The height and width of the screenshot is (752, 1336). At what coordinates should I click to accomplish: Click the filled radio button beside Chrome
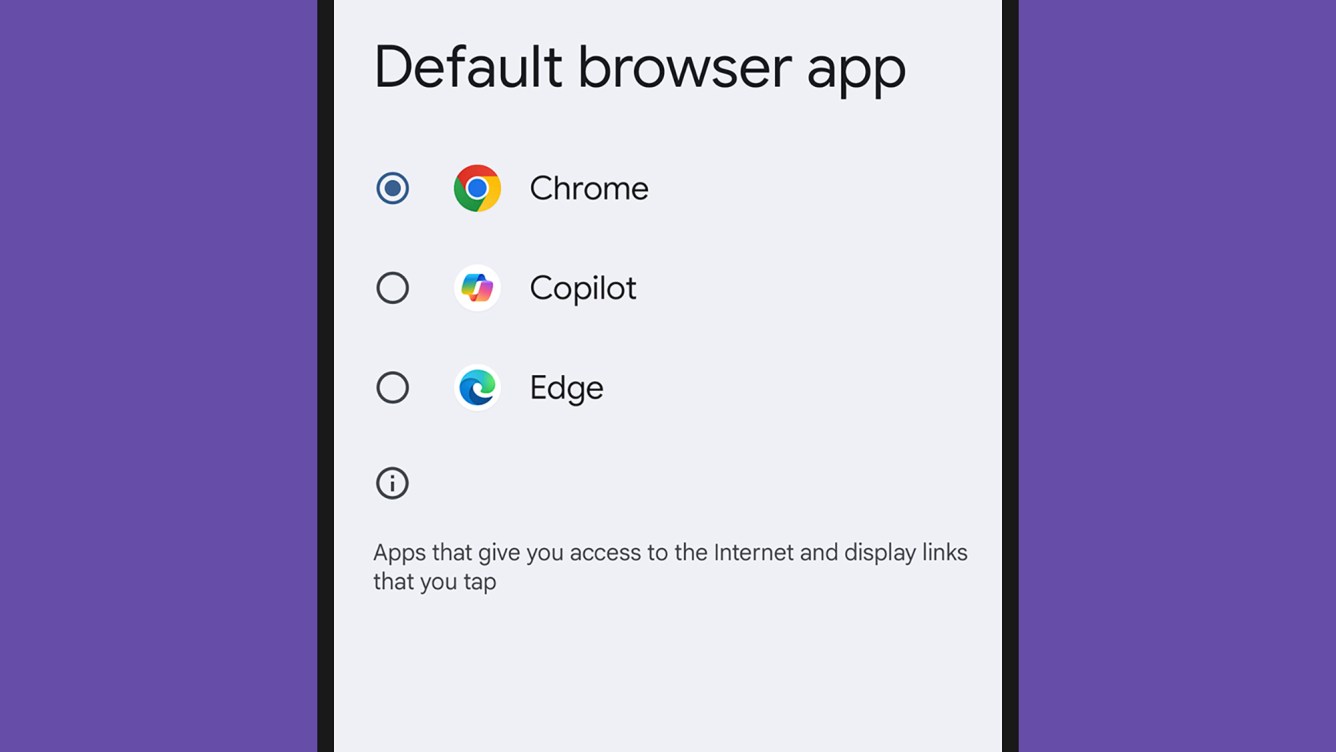click(x=392, y=188)
